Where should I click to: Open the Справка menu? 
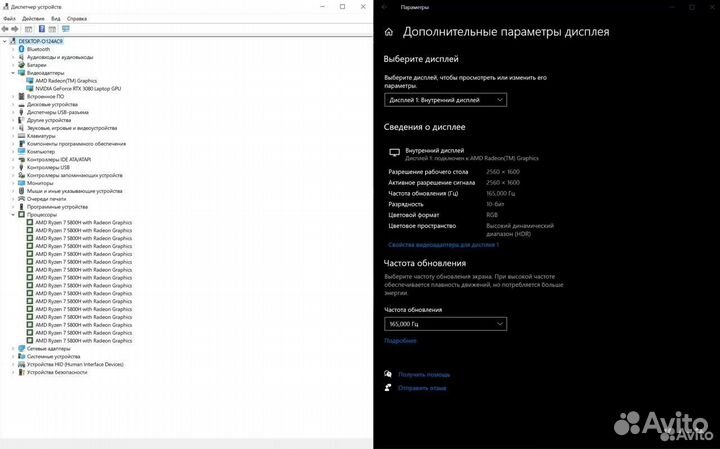(x=77, y=19)
